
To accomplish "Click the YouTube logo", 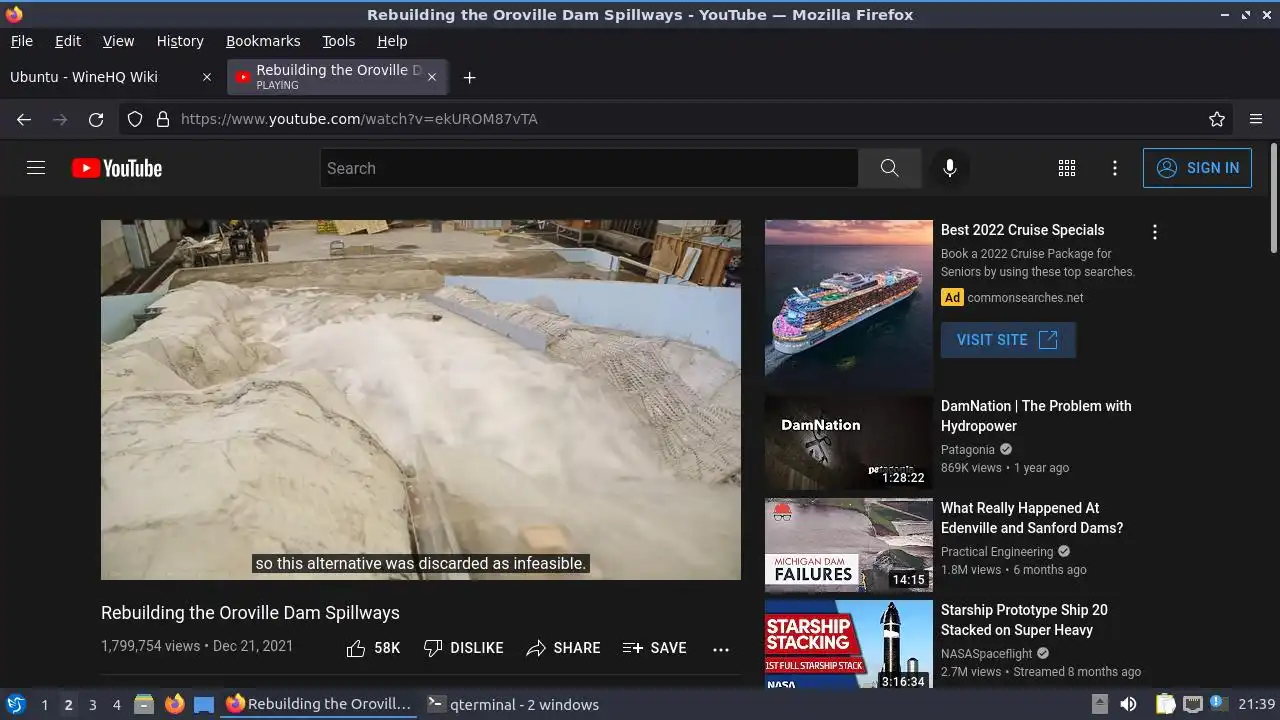I will point(117,168).
